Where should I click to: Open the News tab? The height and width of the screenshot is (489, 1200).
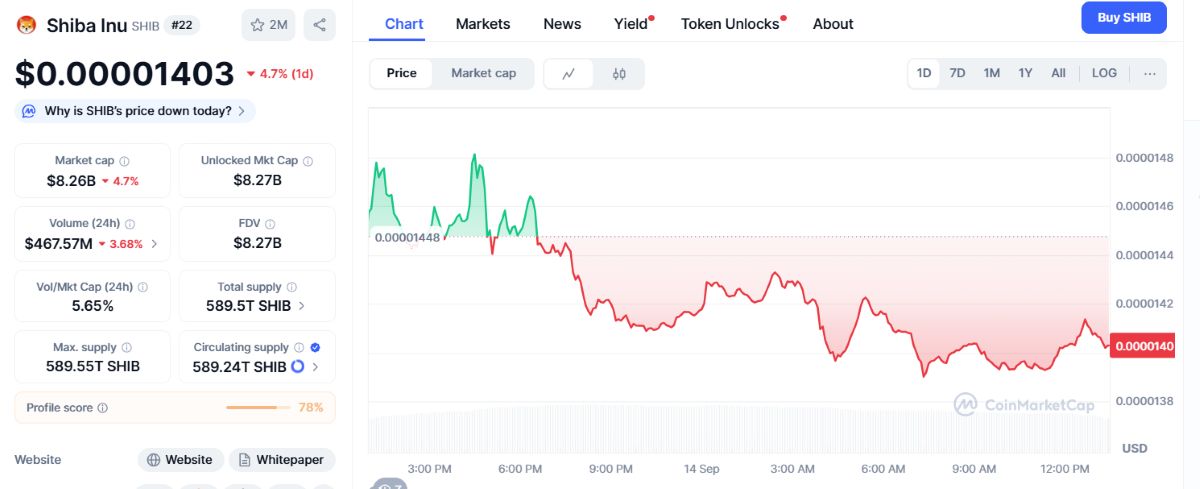pos(562,24)
